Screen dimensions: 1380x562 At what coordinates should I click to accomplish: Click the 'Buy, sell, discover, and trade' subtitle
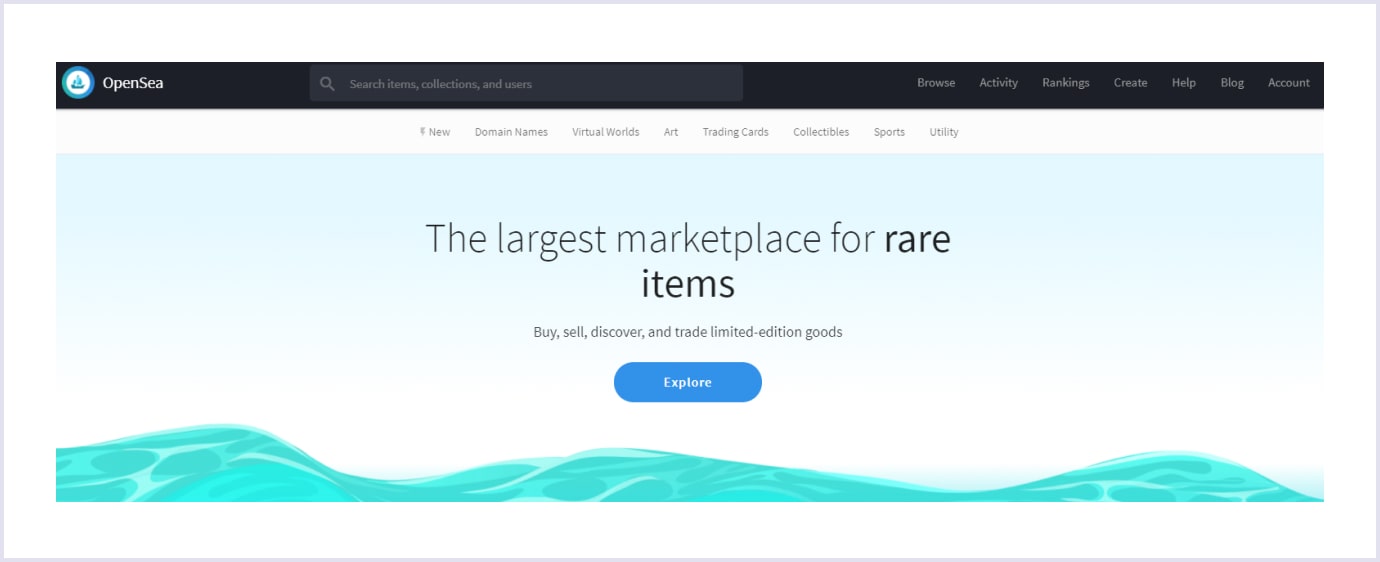688,332
